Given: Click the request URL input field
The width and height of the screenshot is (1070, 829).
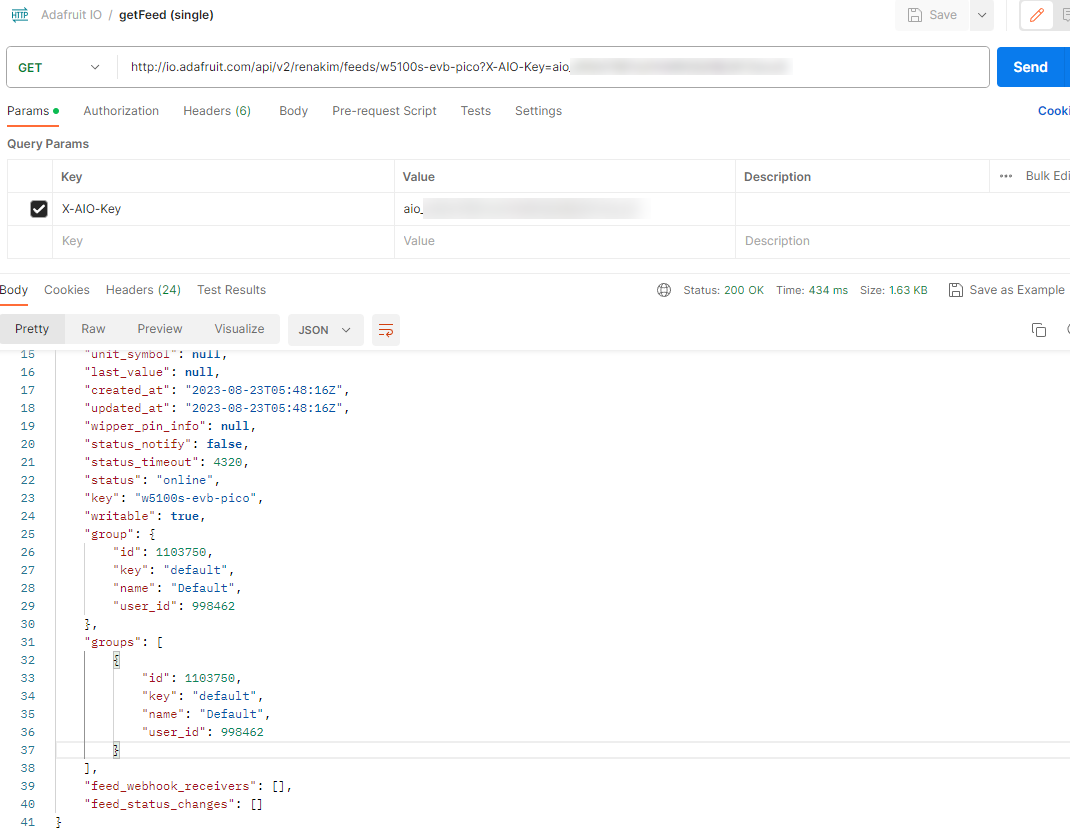Looking at the screenshot, I should pos(553,67).
